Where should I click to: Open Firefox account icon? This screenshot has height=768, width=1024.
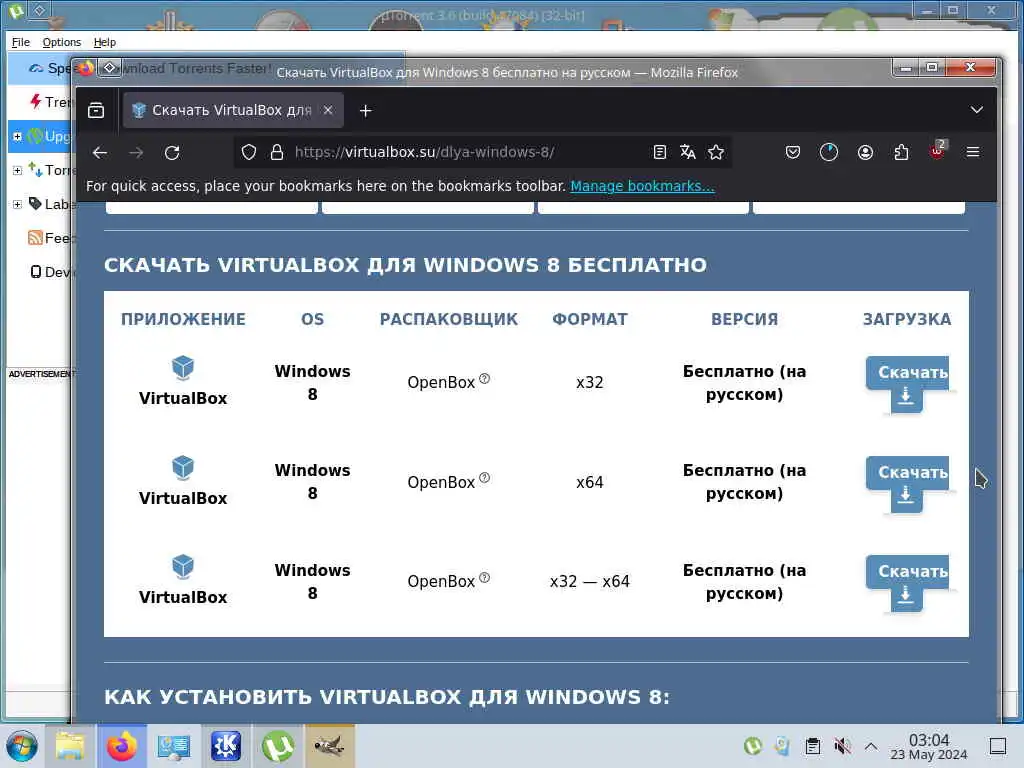(865, 152)
